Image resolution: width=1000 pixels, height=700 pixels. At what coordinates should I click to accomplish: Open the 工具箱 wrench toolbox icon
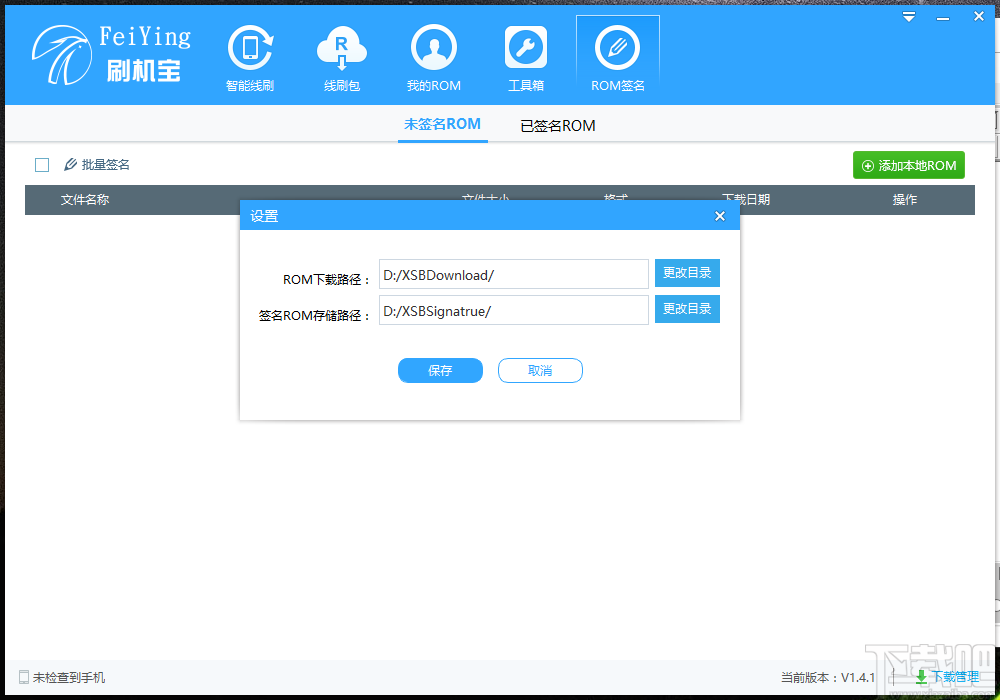pos(526,47)
